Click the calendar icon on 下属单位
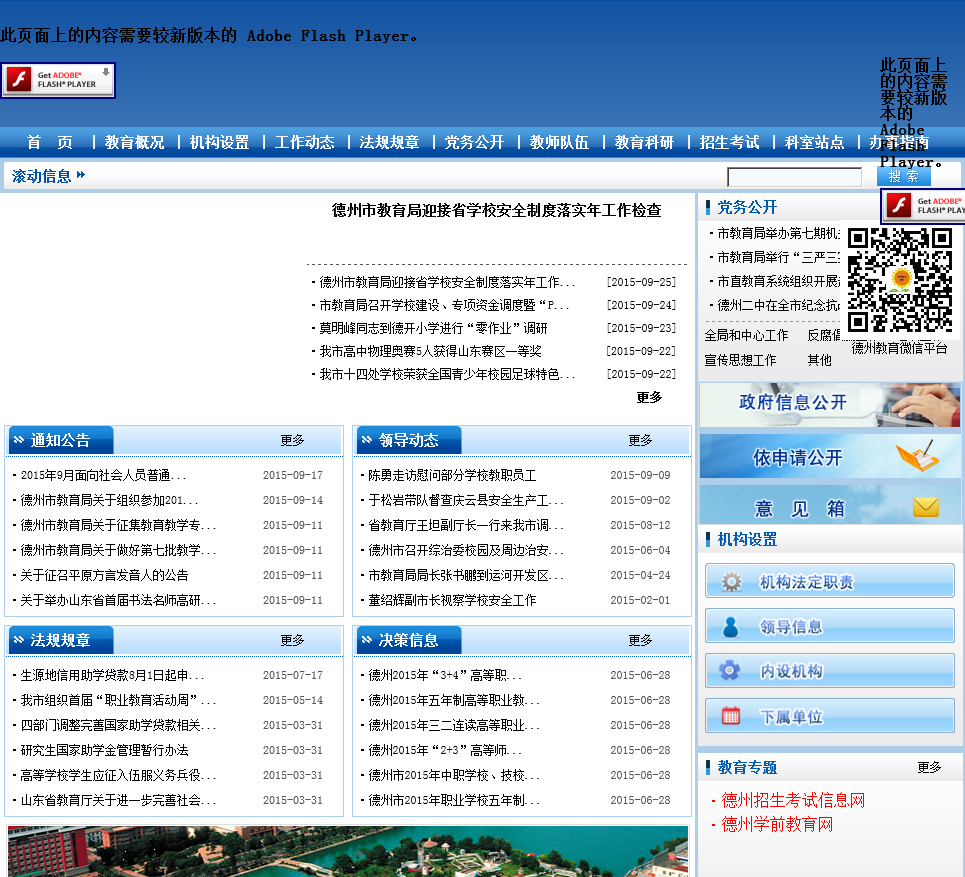 point(731,716)
